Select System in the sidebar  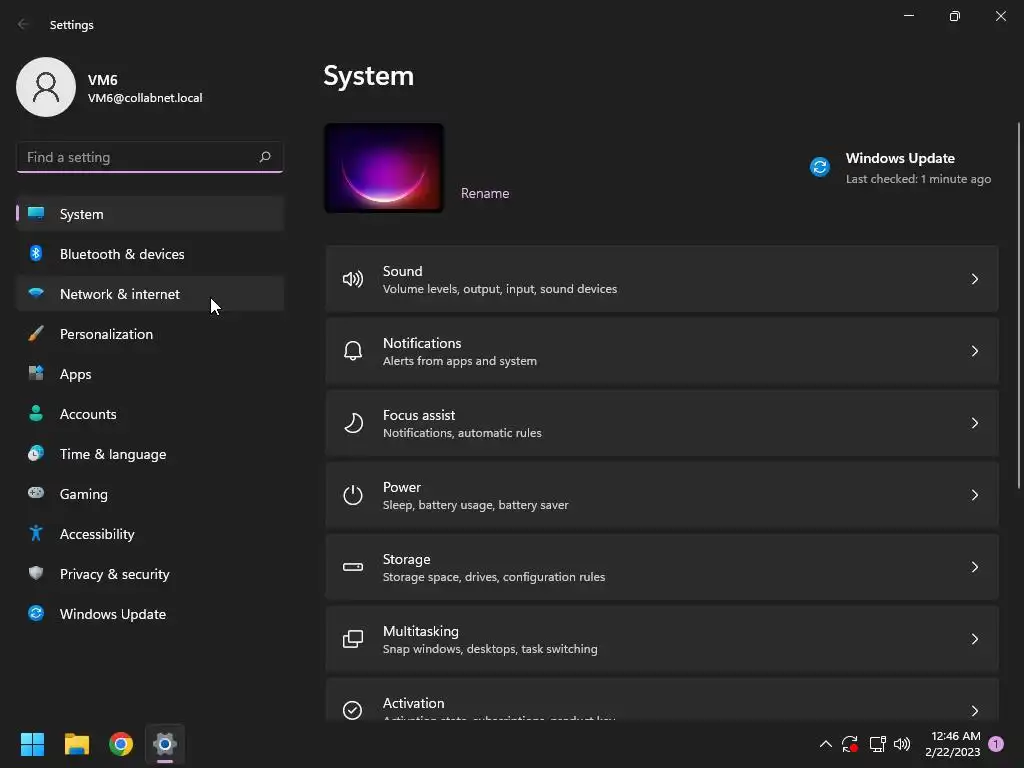[150, 214]
